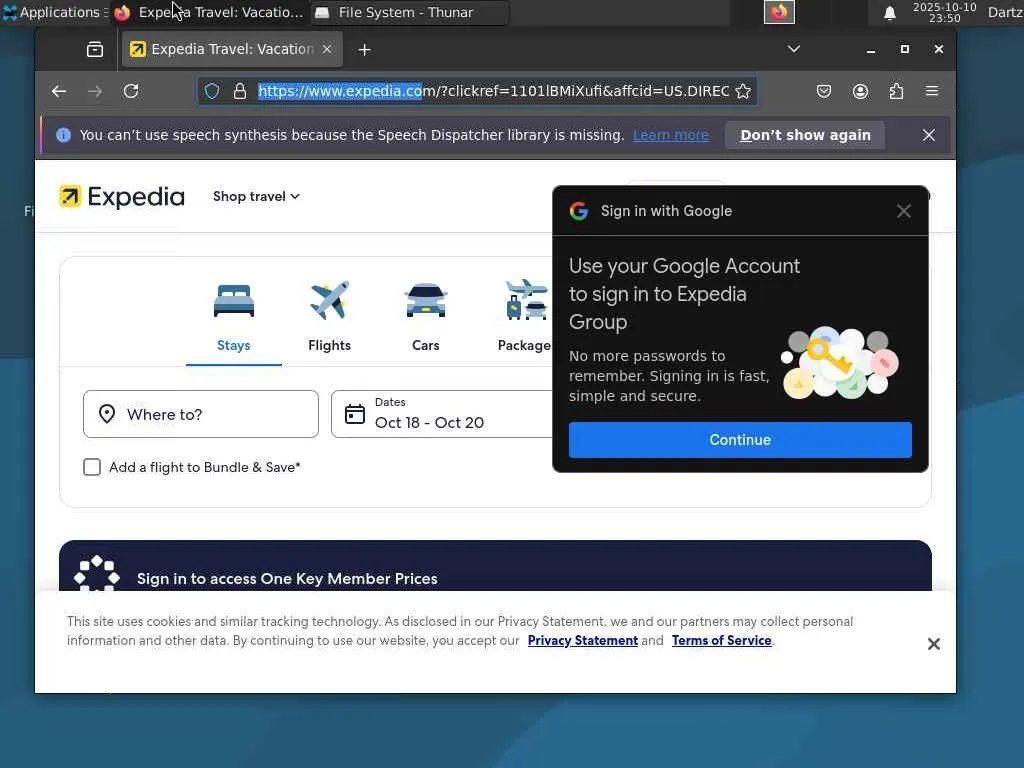Viewport: 1024px width, 768px height.
Task: Open the recent browsing tabs view icon
Action: coord(95,50)
